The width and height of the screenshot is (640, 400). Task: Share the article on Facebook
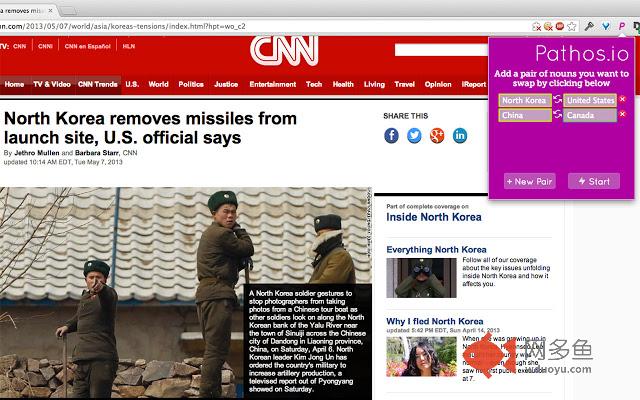click(x=391, y=136)
